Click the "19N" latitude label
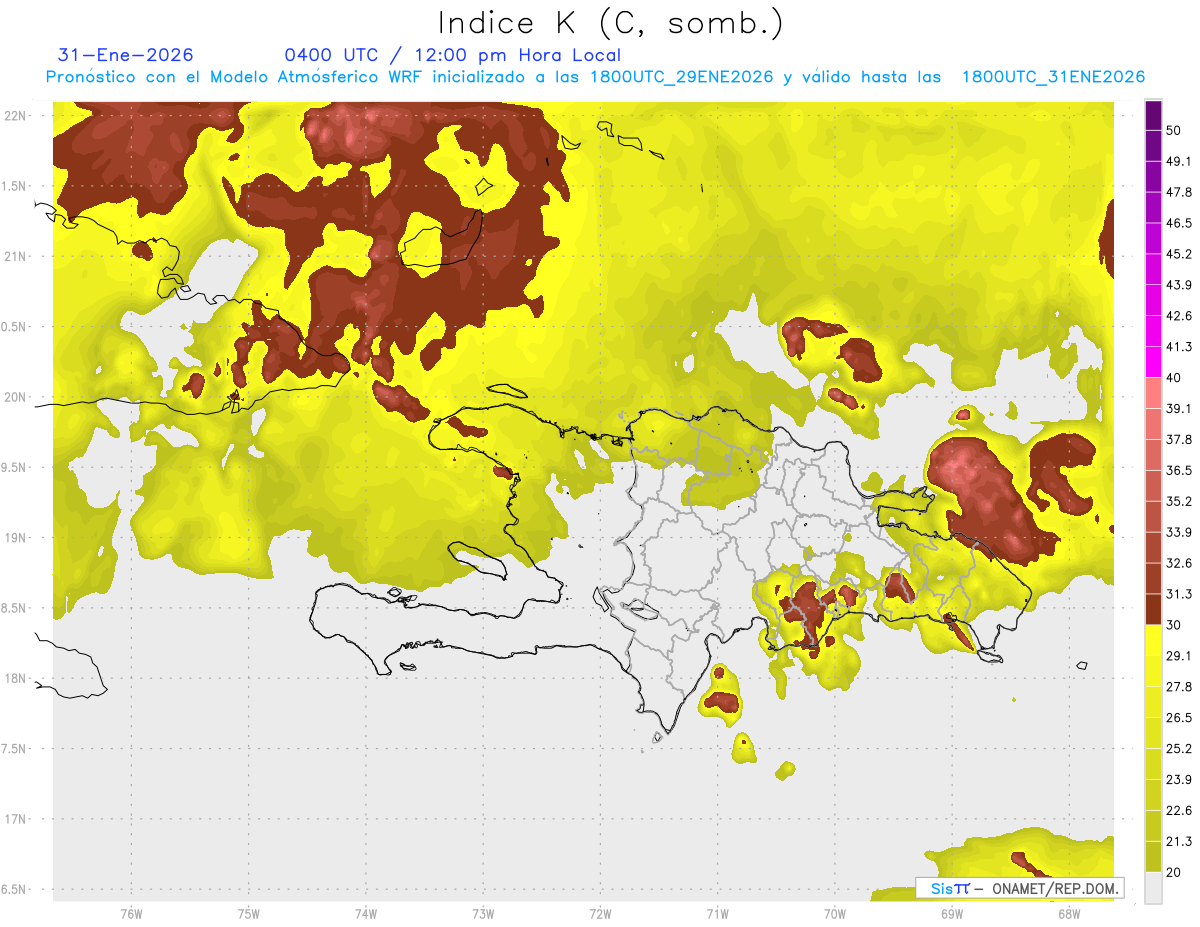This screenshot has height=927, width=1200. point(16,538)
